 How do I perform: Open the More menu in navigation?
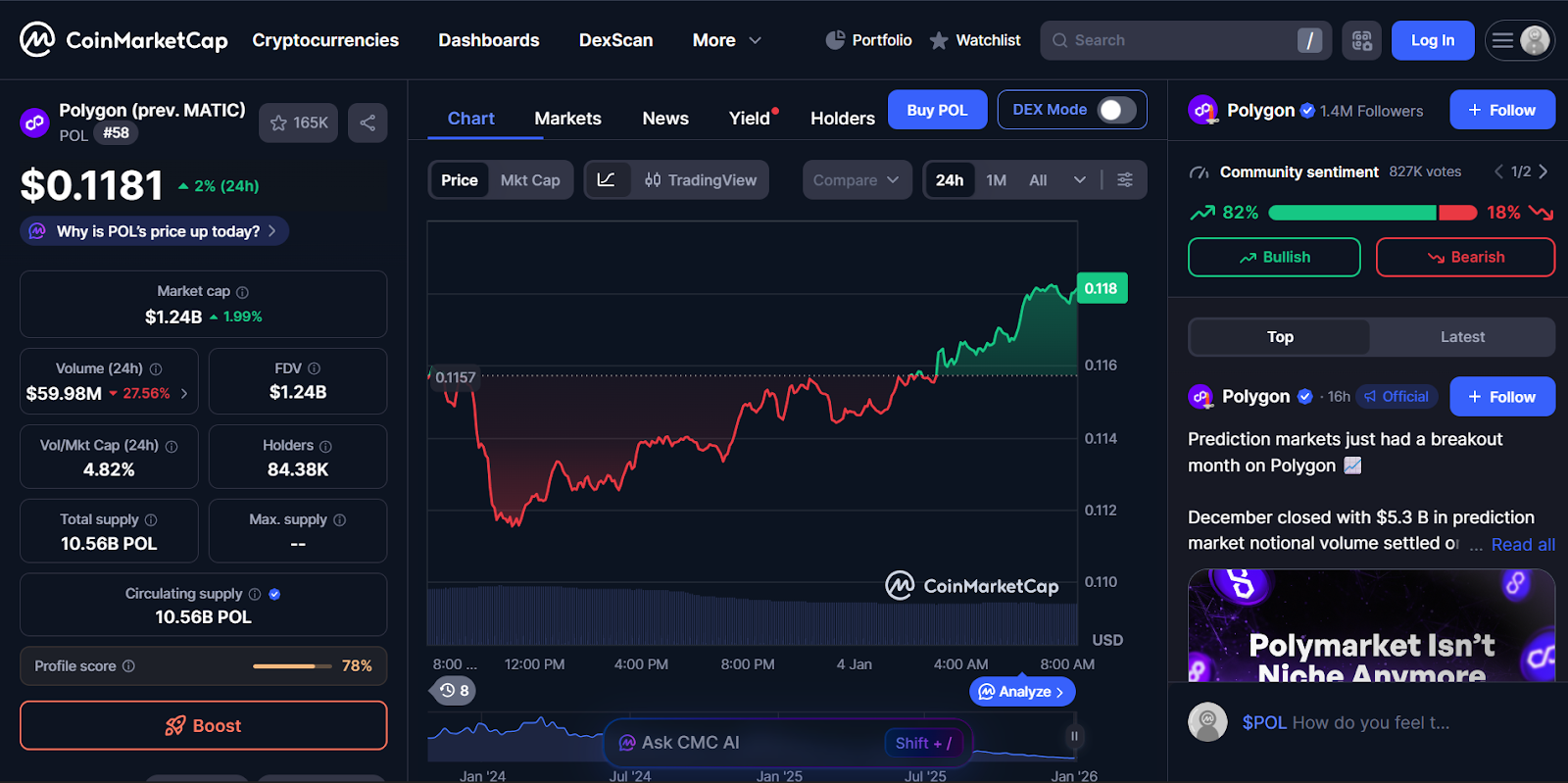click(726, 40)
